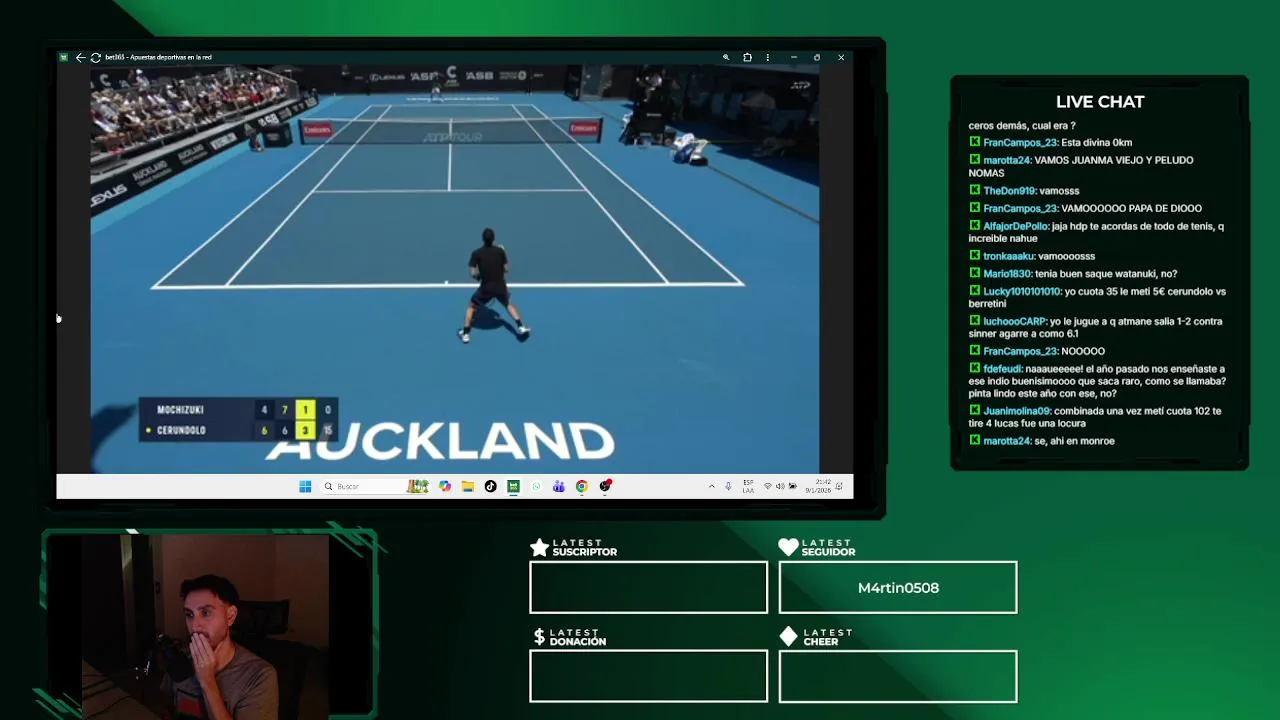Click the search highlight image in taskbar search

point(418,486)
